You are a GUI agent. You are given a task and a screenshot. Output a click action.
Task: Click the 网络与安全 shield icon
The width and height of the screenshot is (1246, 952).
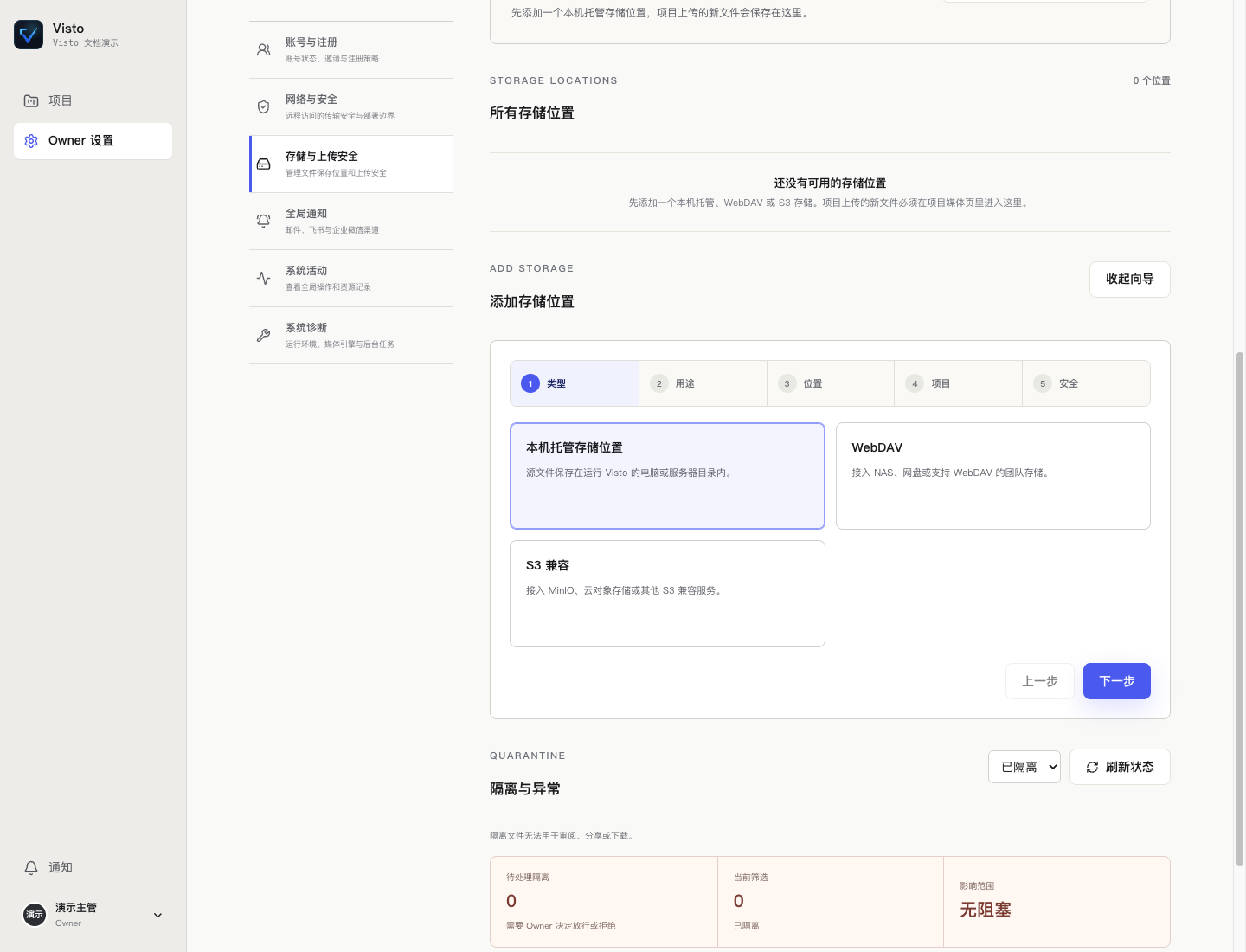(264, 107)
